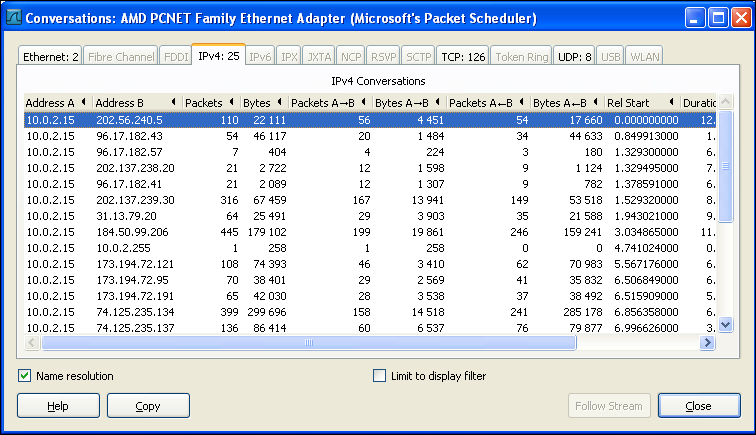
Task: Click sort arrow on Rel Start column
Action: tap(672, 102)
